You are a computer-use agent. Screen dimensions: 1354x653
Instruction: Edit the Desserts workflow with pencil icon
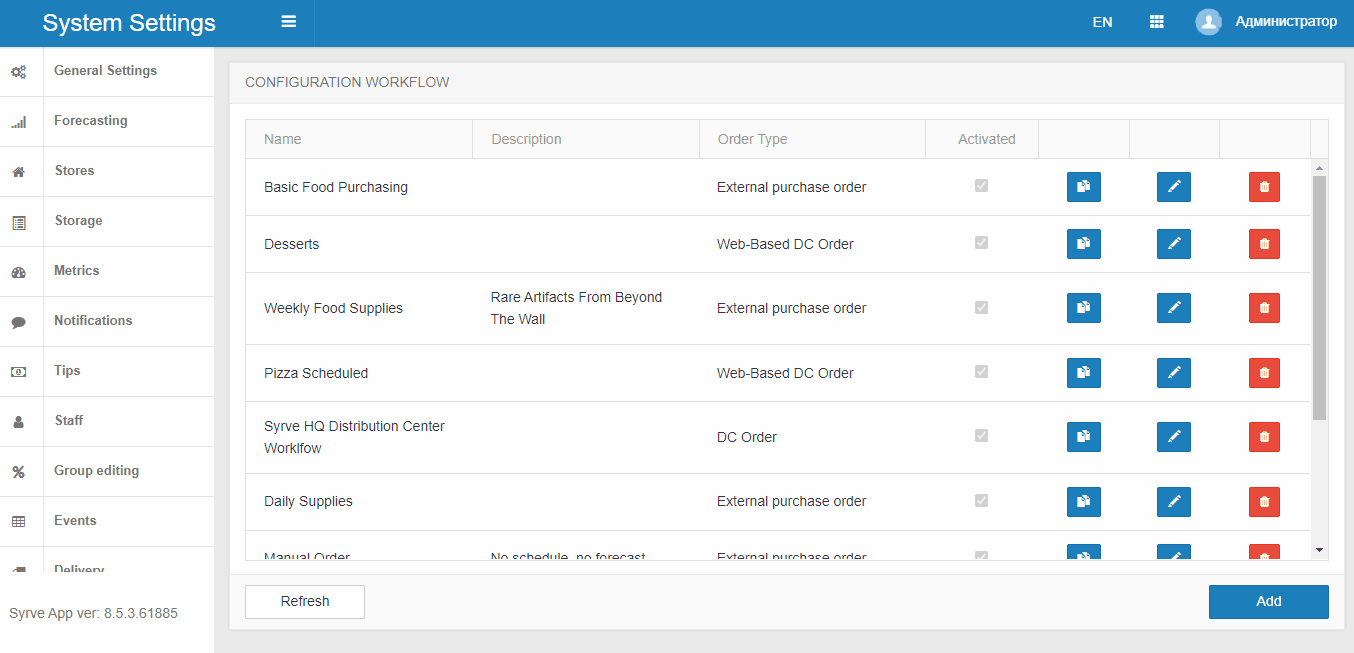click(x=1173, y=244)
